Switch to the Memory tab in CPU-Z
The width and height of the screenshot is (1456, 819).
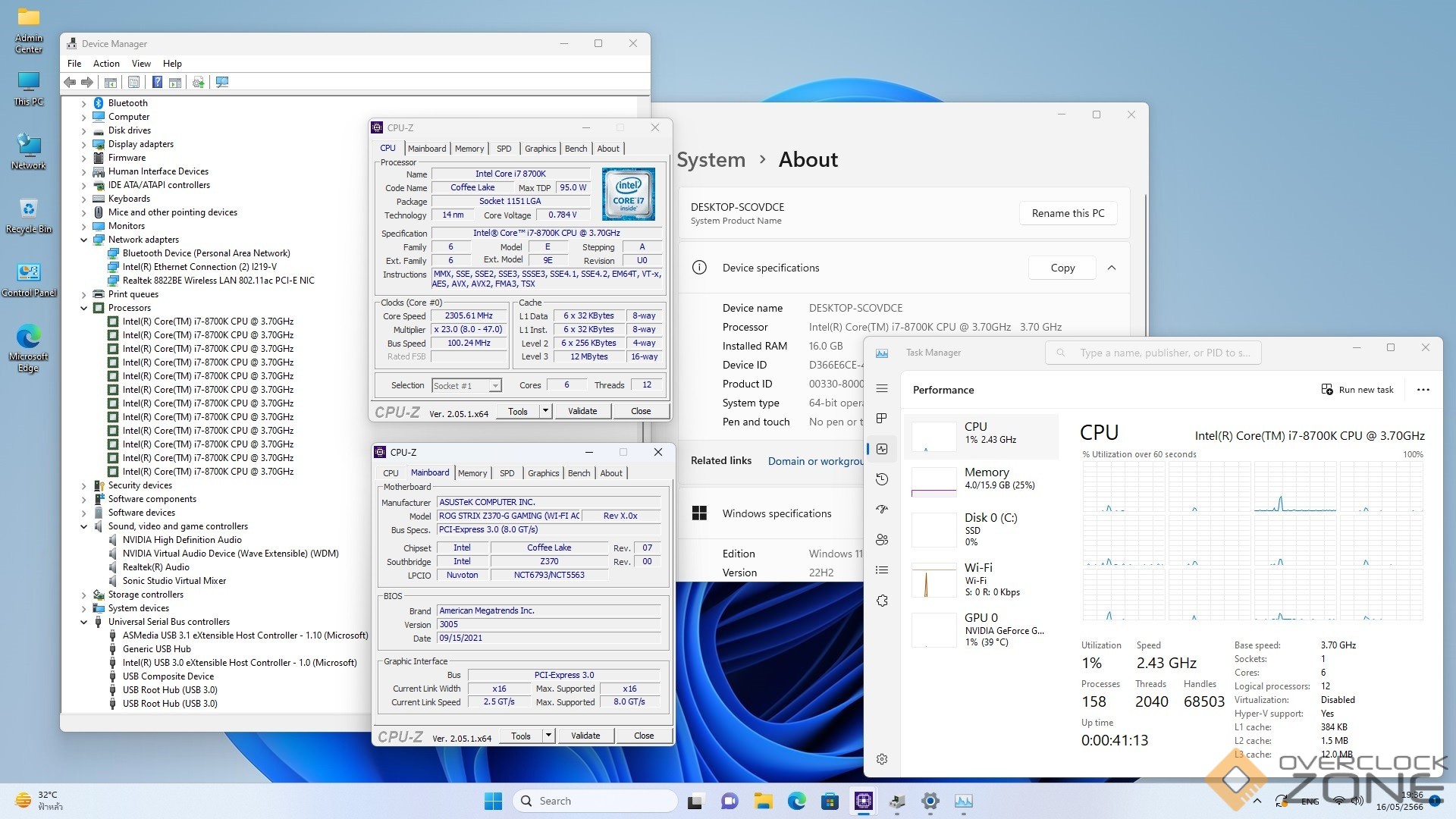(x=469, y=149)
